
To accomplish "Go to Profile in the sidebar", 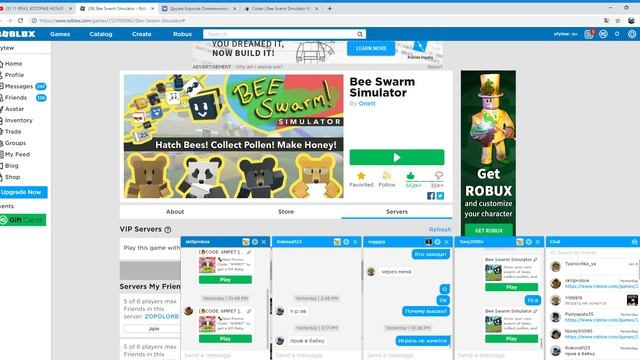I will tap(14, 75).
